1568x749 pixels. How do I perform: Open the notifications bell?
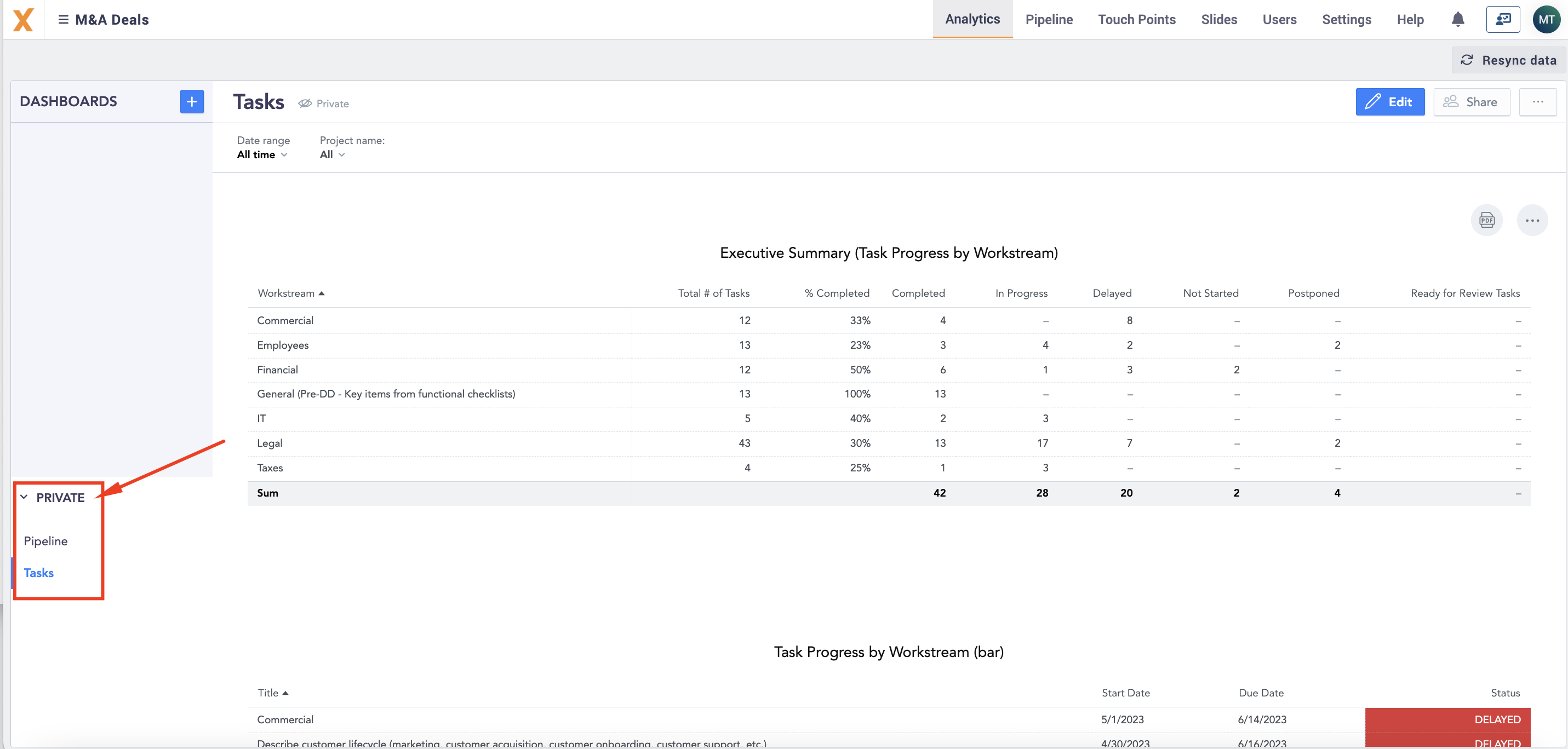(1458, 20)
